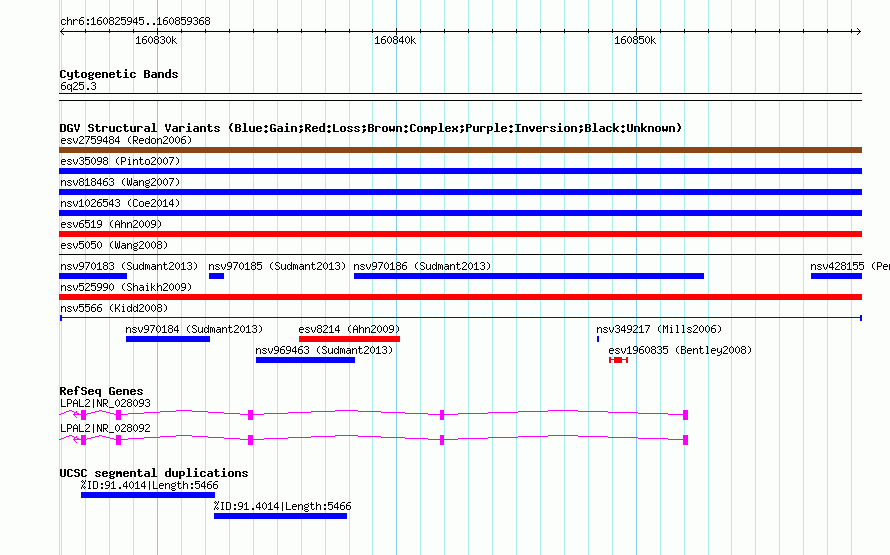Screen dimensions: 890x555
Task: Select the nsv970184 (Sudmant2013) blue bar
Action: click(168, 339)
